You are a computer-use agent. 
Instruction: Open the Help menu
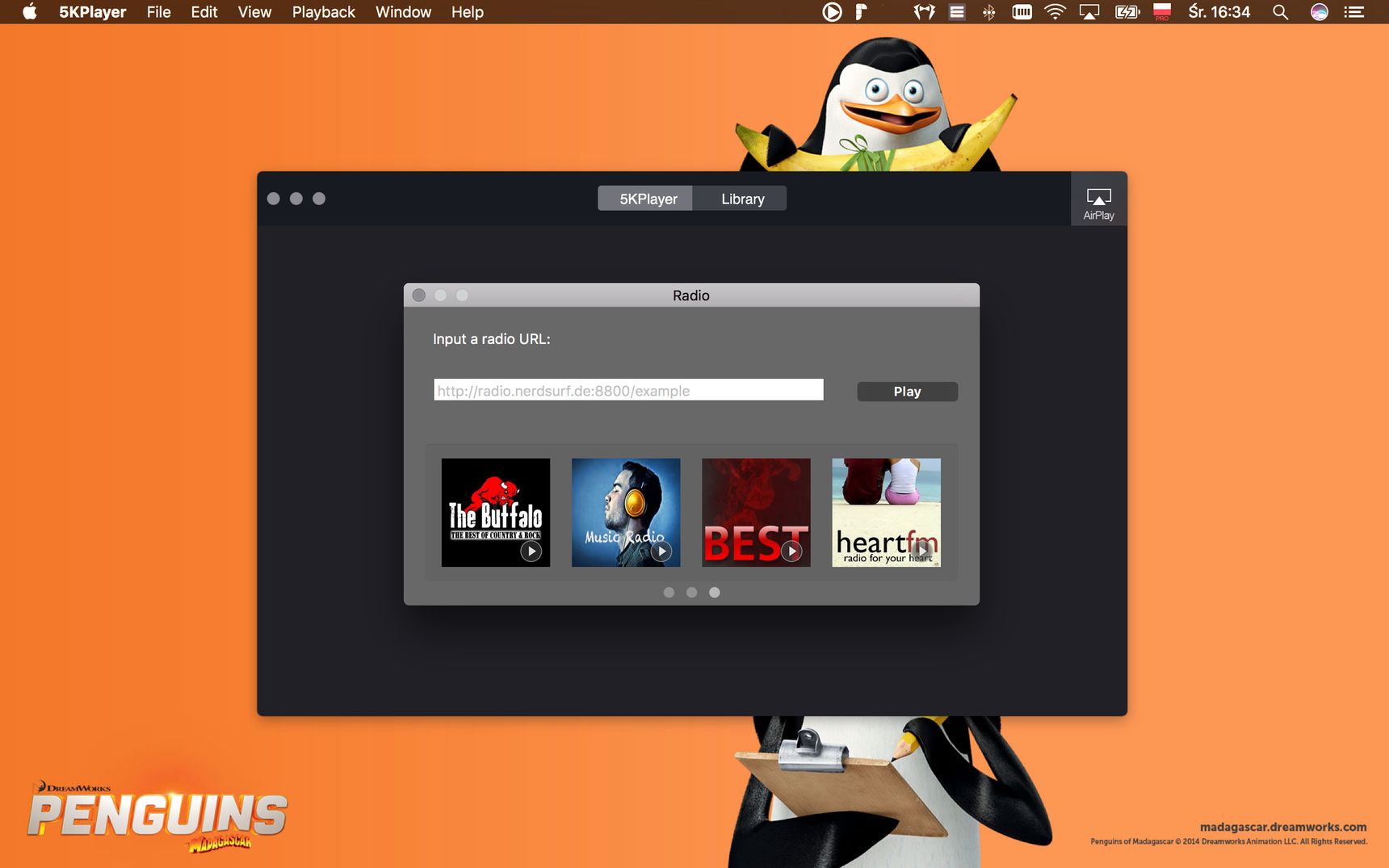pos(467,12)
